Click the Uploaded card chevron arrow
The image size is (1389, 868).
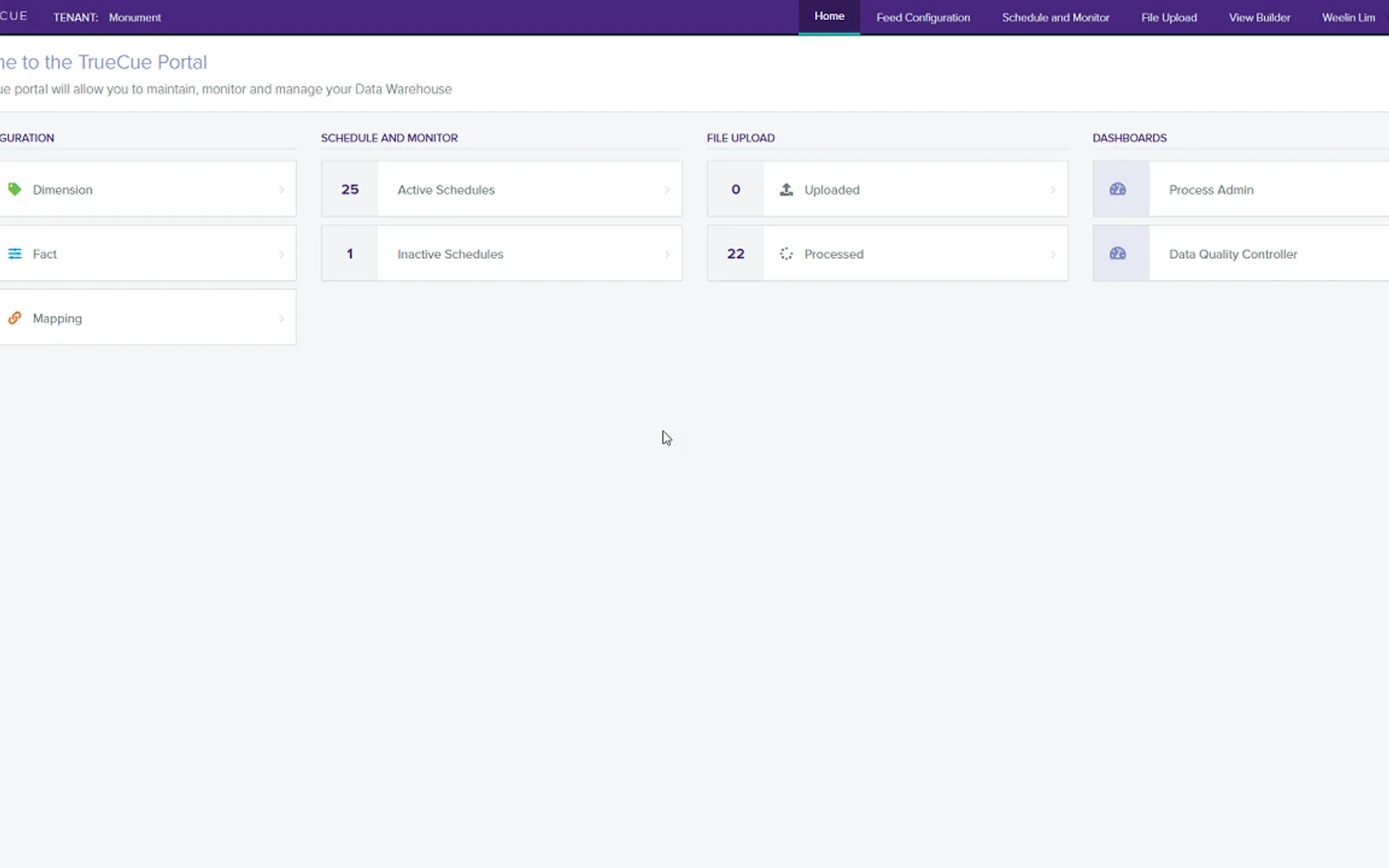coord(1053,190)
